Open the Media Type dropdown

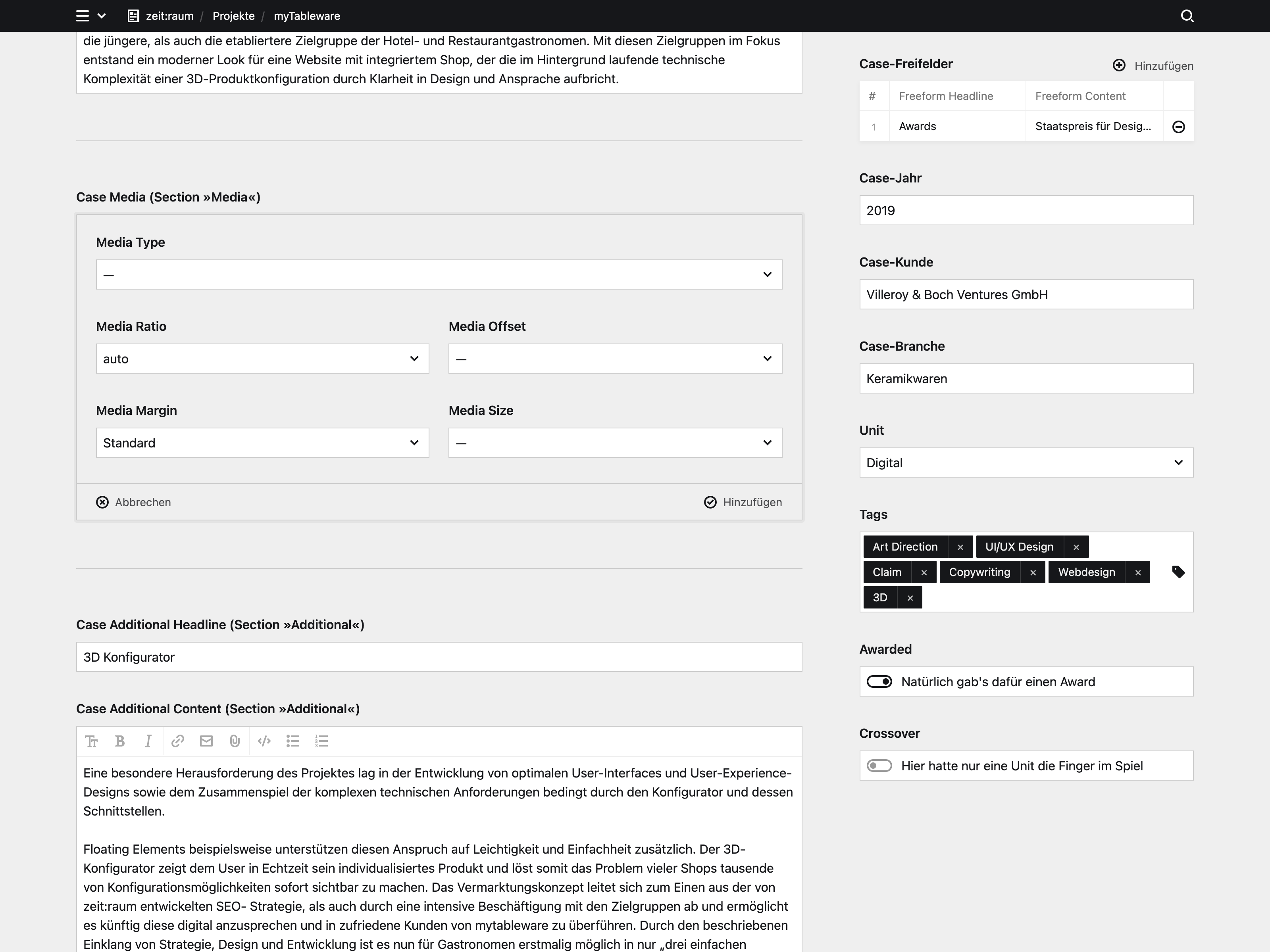pos(439,274)
